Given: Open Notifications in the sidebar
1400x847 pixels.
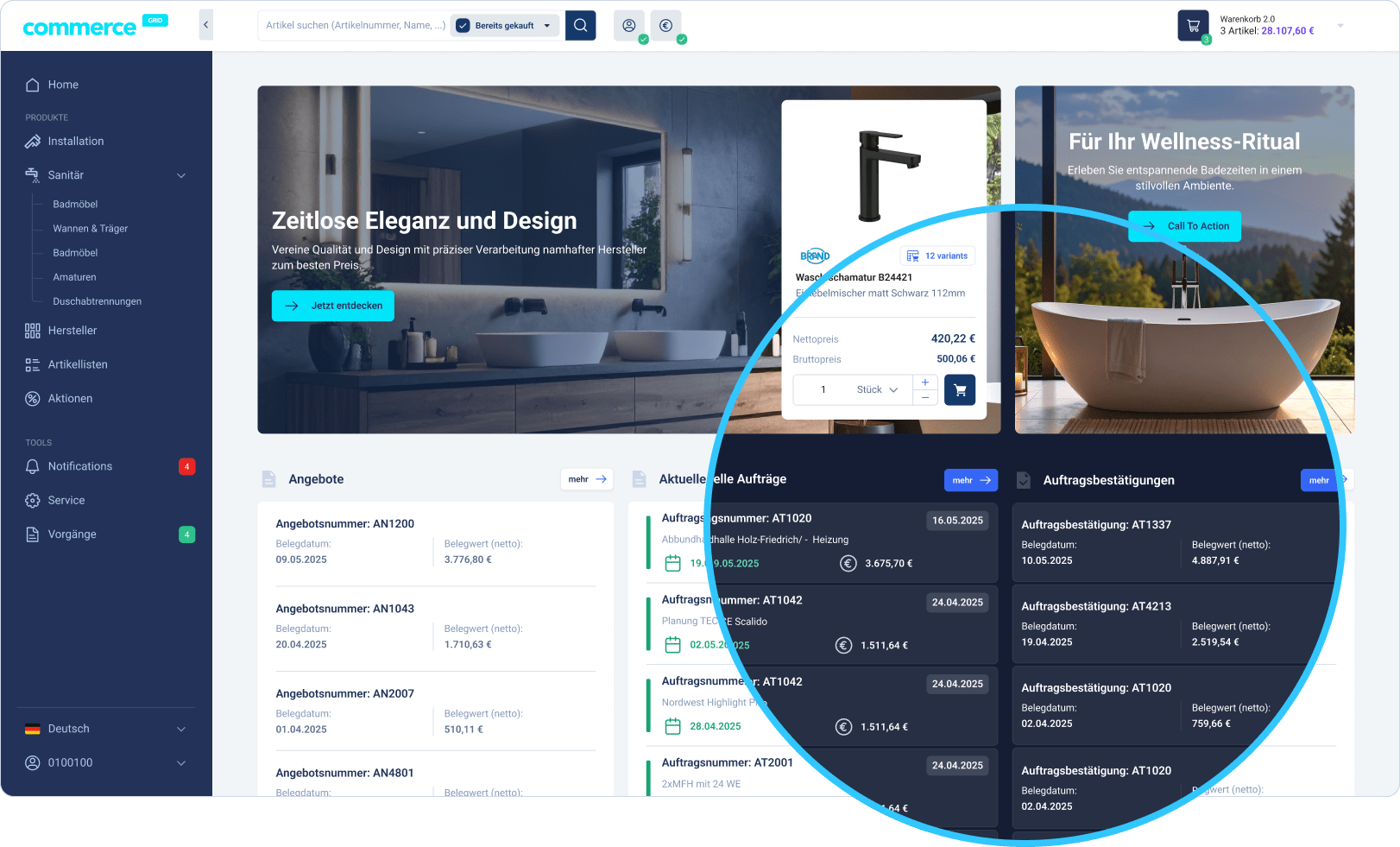Looking at the screenshot, I should 80,466.
